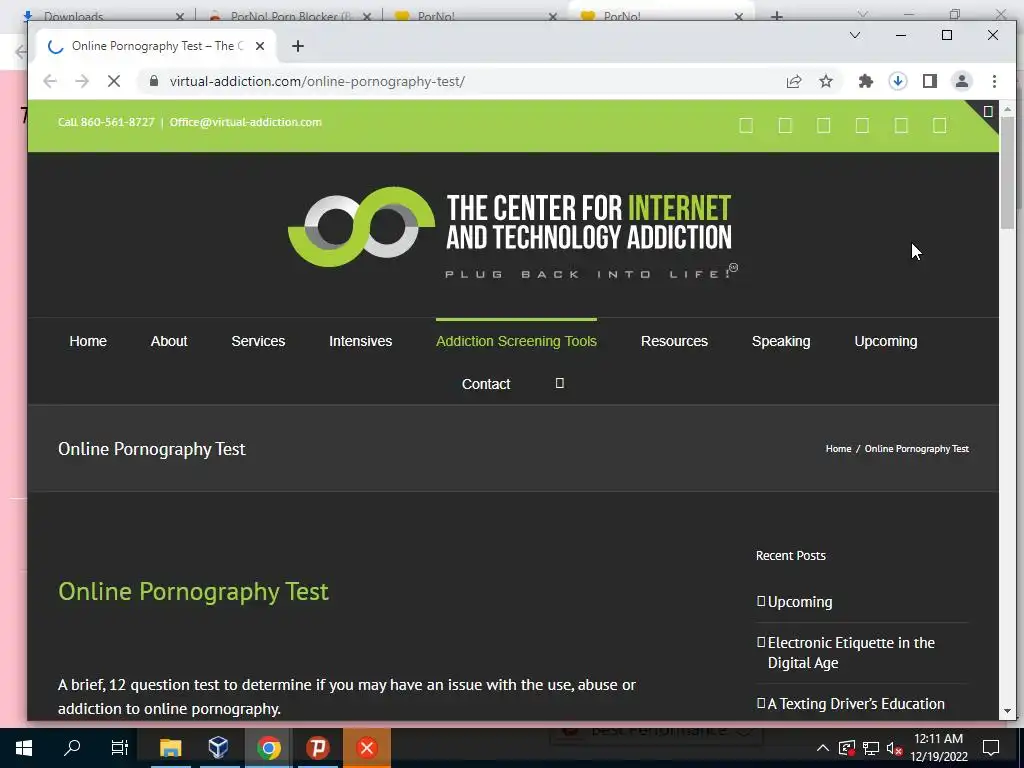Open the Chrome three-dot menu

[x=994, y=81]
